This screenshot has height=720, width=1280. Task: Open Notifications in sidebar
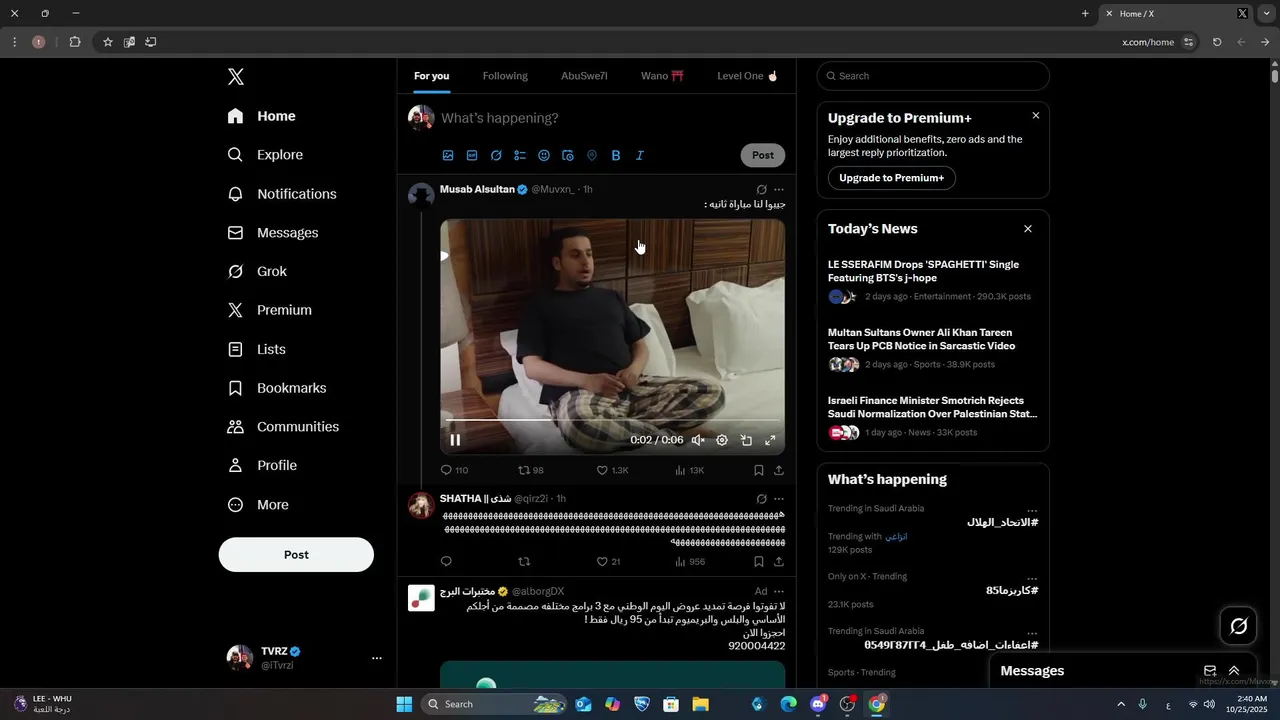(282, 194)
